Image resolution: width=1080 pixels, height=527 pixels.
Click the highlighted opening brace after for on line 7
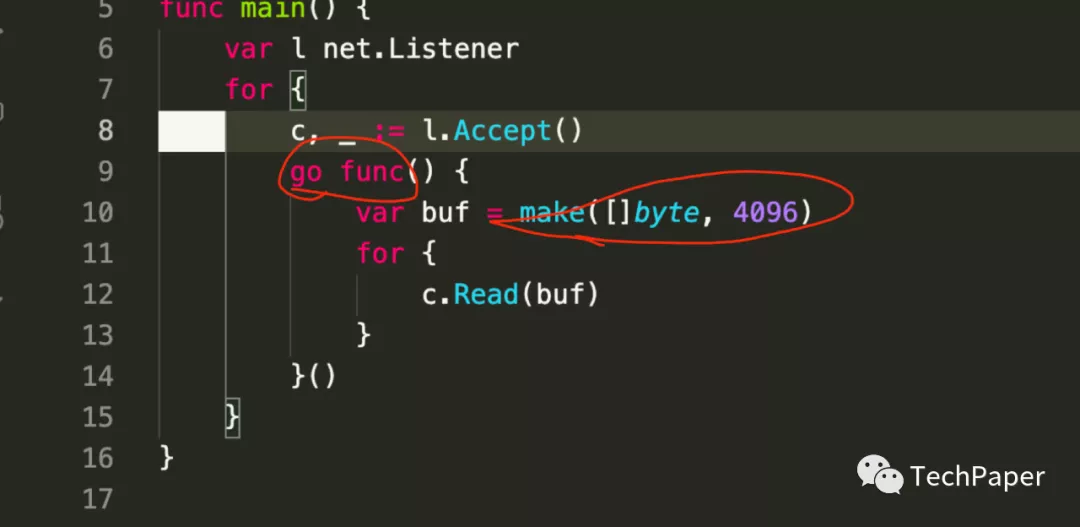pyautogui.click(x=298, y=90)
